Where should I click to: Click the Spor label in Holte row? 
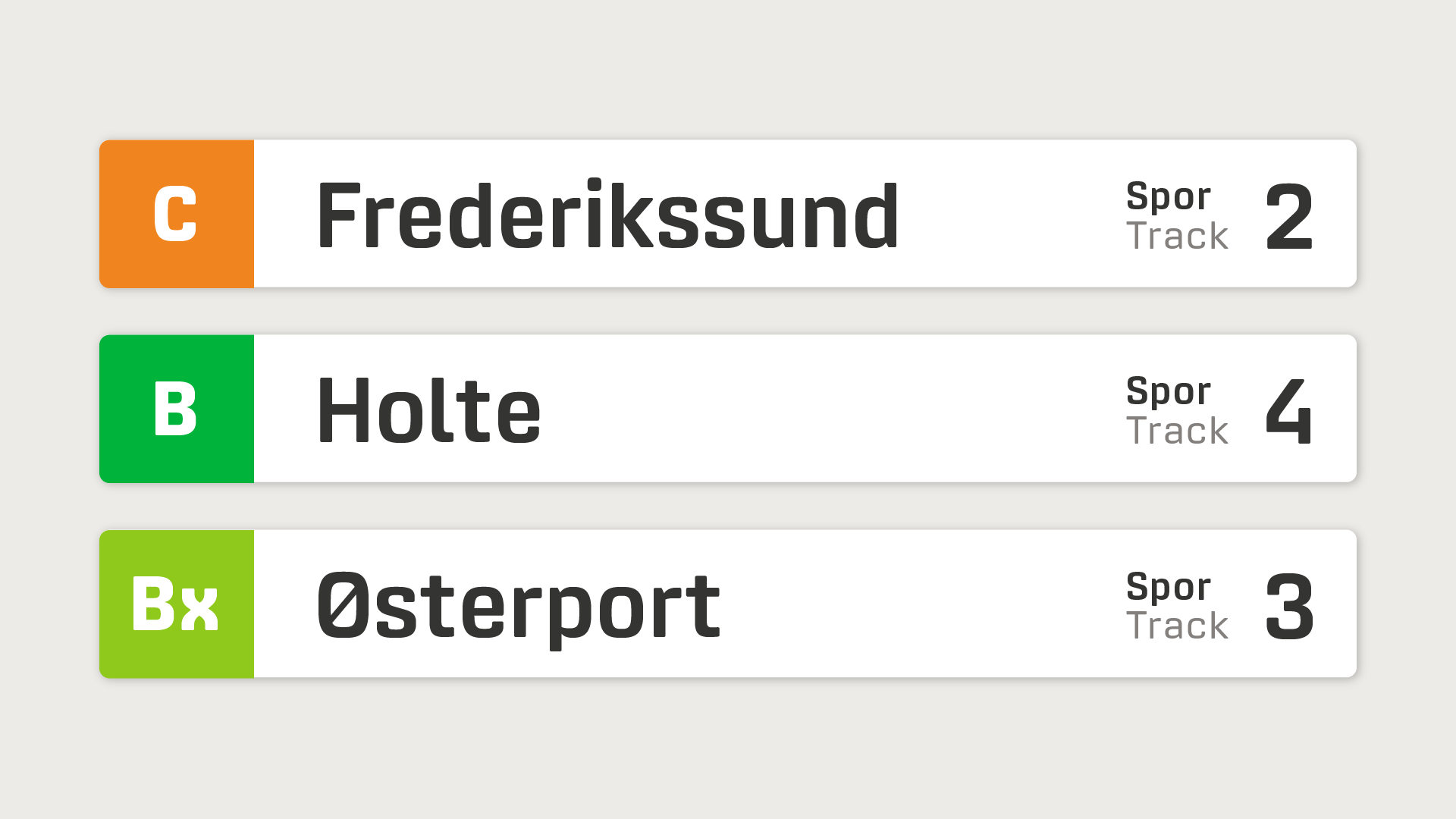(1168, 391)
